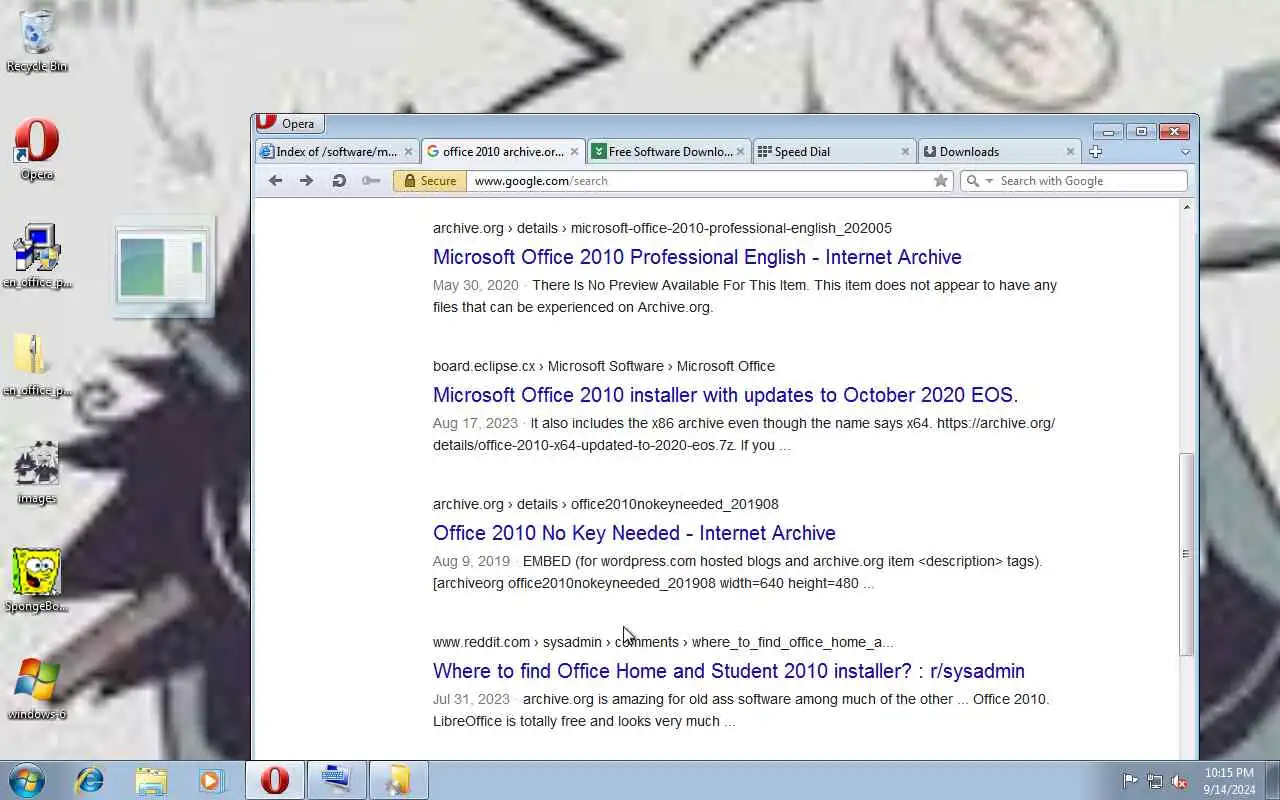The width and height of the screenshot is (1280, 800).
Task: Click the scrollbar up arrow
Action: [x=1186, y=207]
